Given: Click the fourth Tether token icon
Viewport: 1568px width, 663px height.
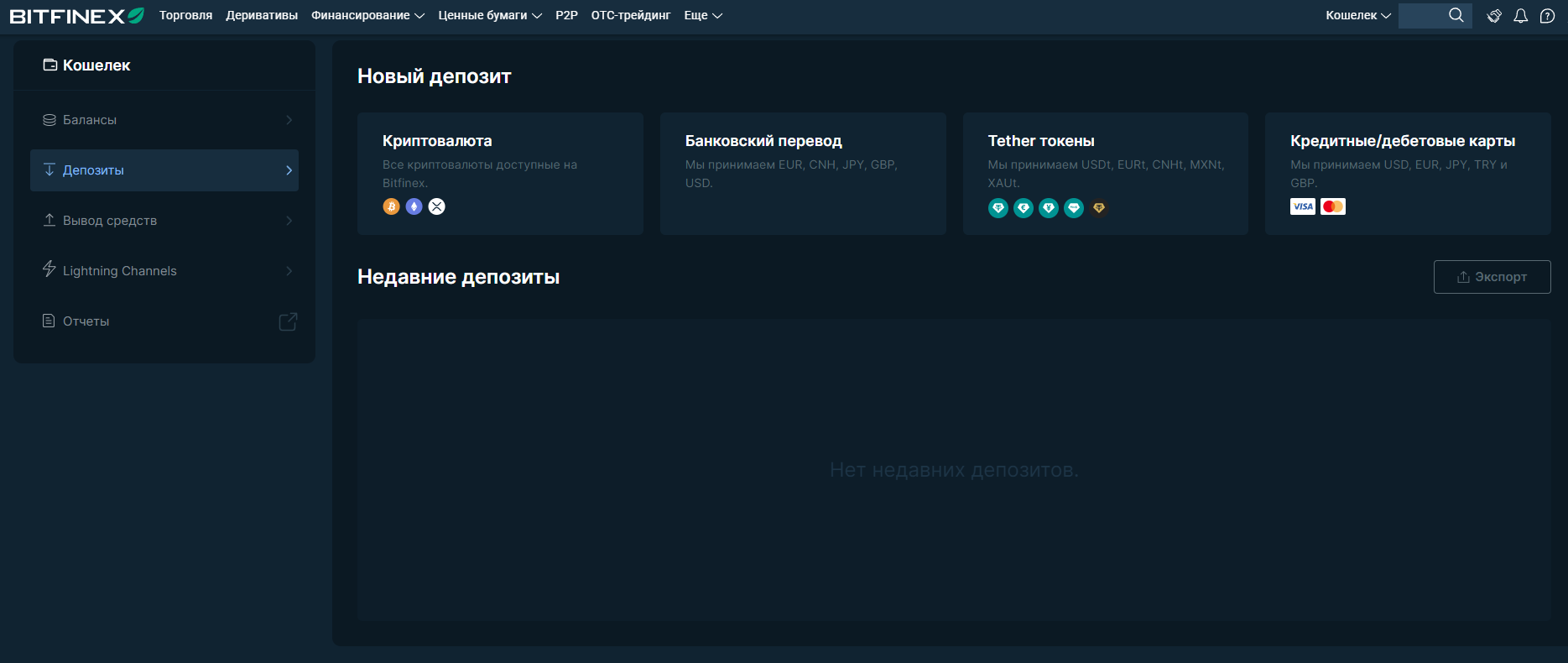Looking at the screenshot, I should coord(1074,208).
